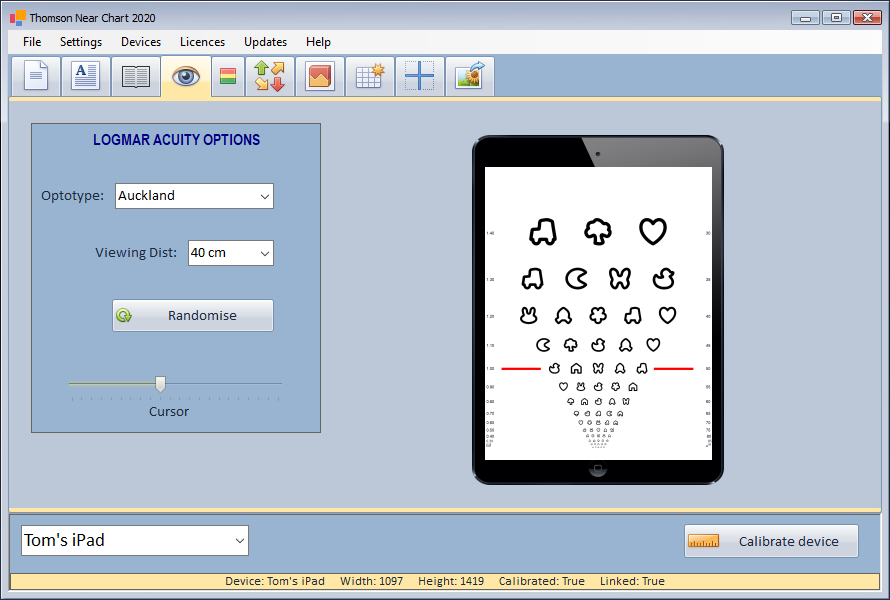Open the text document icon with letter A
Screen dimensions: 890x600
[86, 77]
